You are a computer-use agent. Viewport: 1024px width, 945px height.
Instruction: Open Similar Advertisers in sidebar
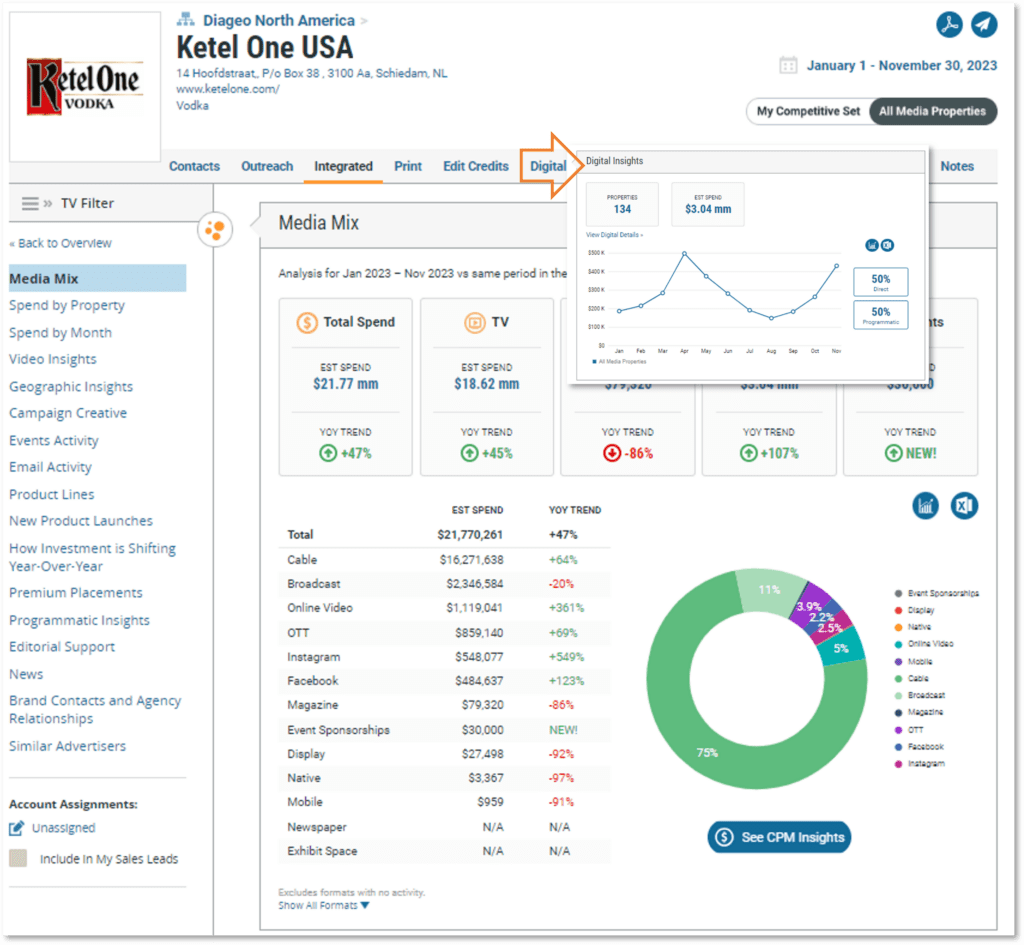pyautogui.click(x=67, y=746)
